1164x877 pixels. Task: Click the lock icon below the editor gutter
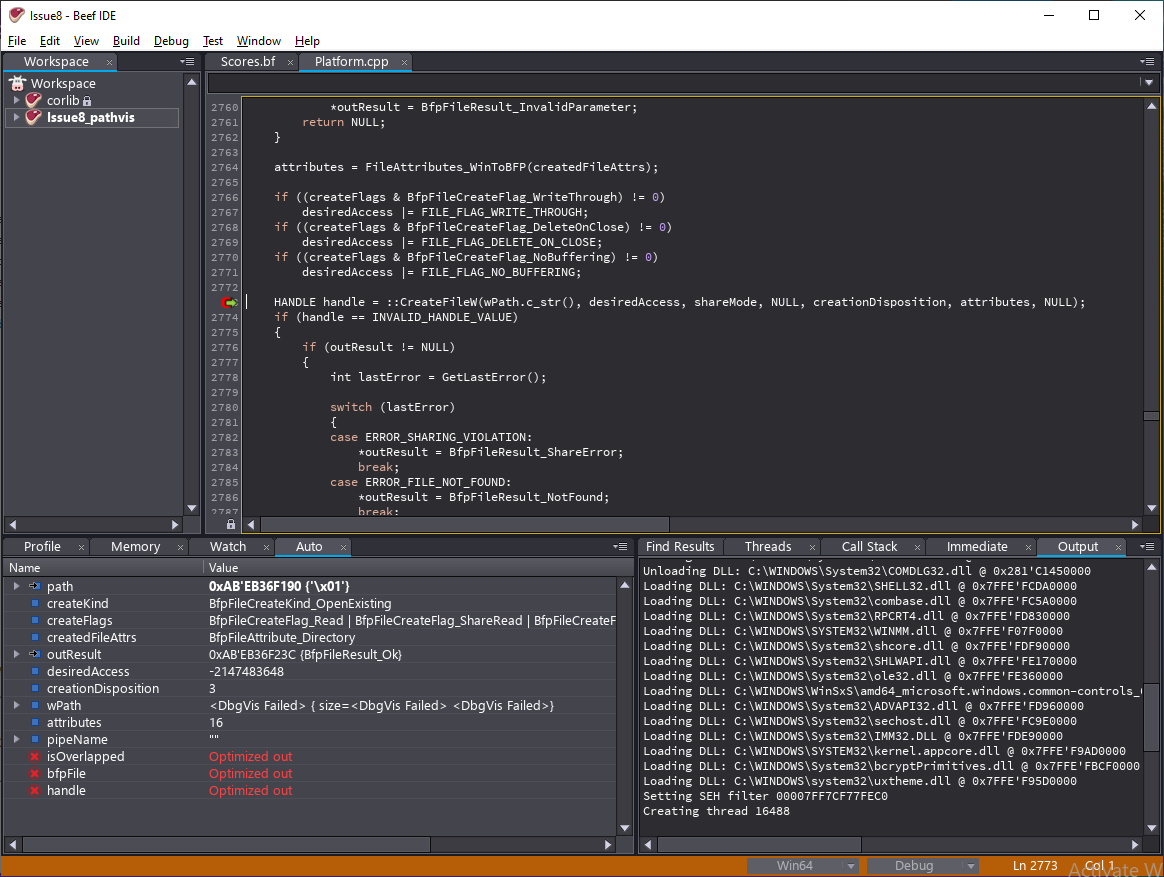[231, 524]
